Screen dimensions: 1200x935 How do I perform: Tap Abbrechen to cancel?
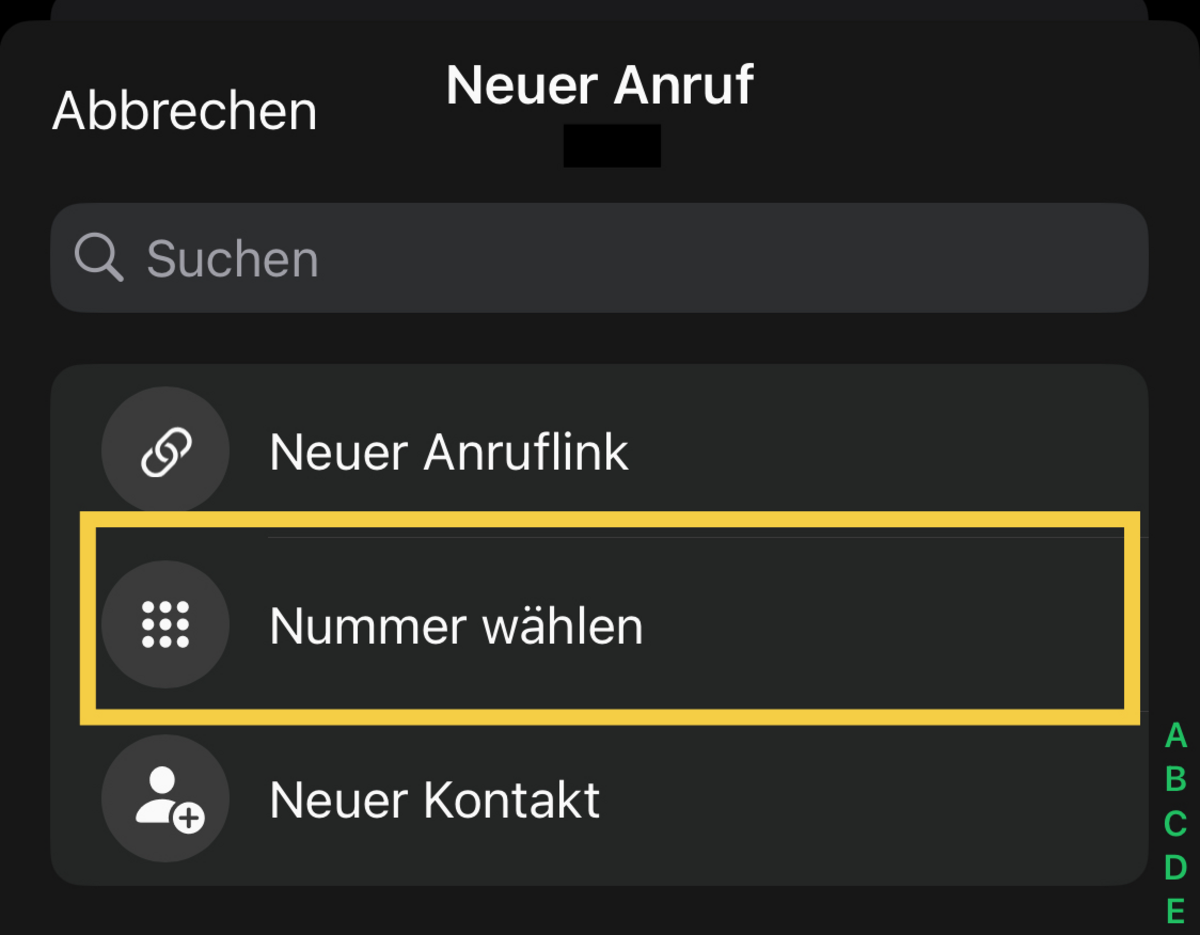click(x=185, y=110)
